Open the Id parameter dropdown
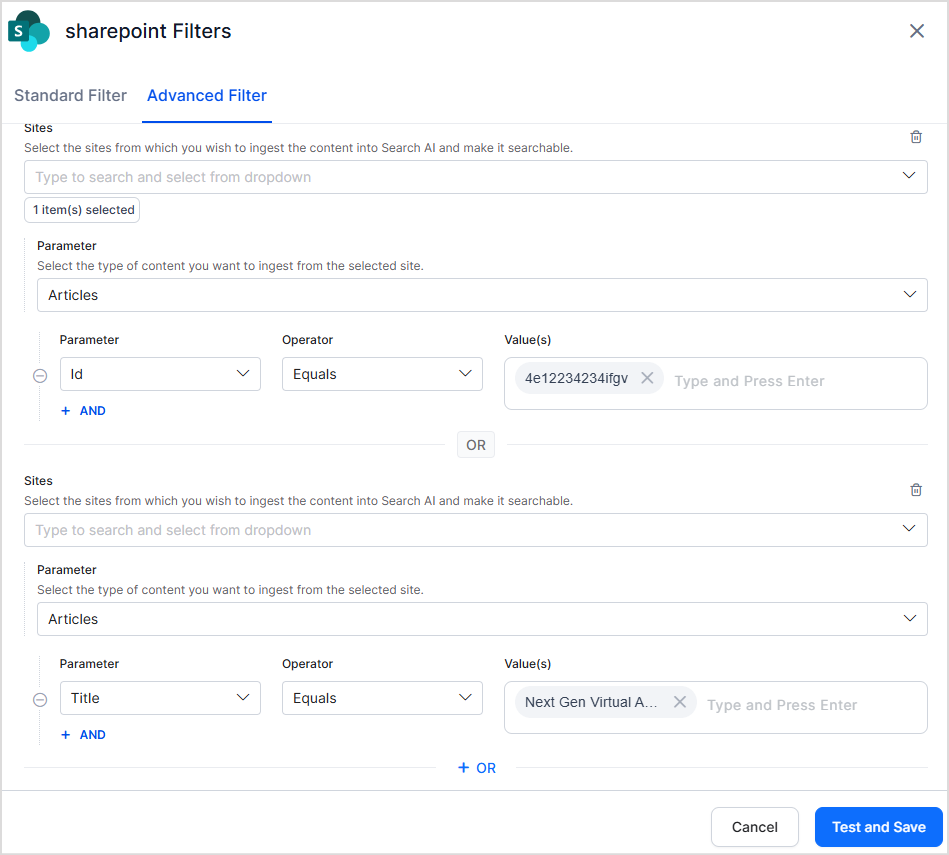Screen dimensions: 949x855 pyautogui.click(x=160, y=374)
